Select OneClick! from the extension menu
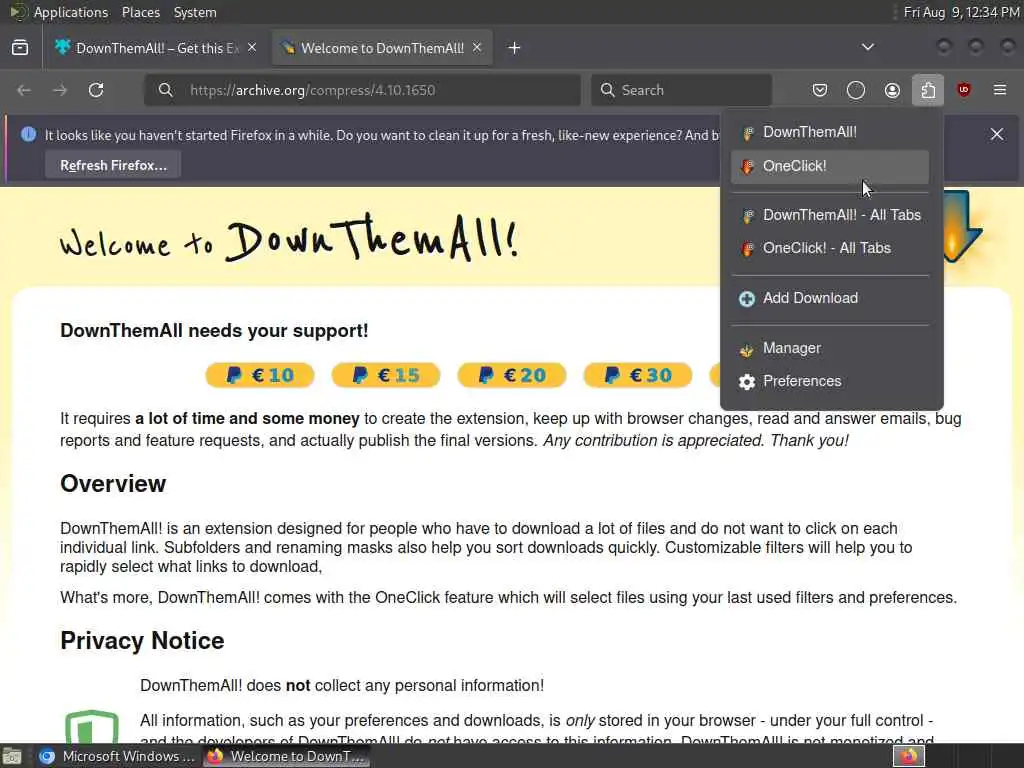 coord(829,167)
